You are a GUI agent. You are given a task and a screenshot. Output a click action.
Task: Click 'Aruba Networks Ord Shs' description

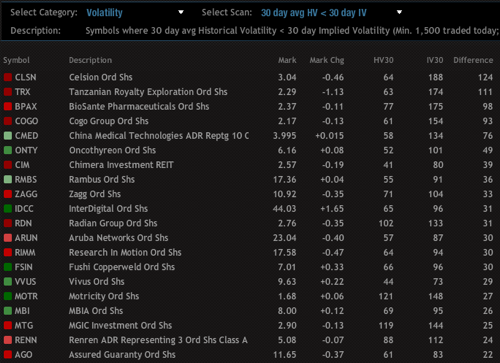click(118, 238)
